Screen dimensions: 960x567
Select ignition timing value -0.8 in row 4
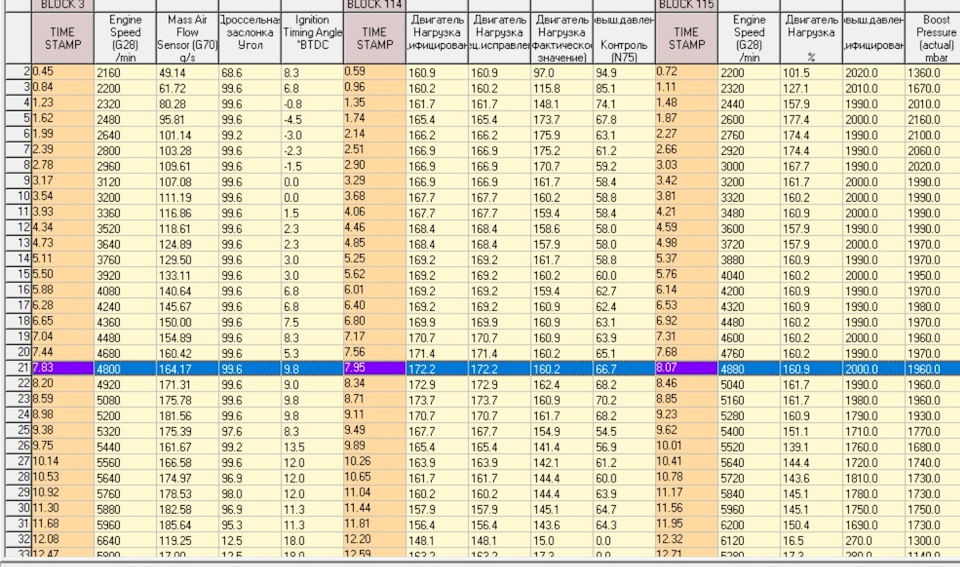pos(312,103)
